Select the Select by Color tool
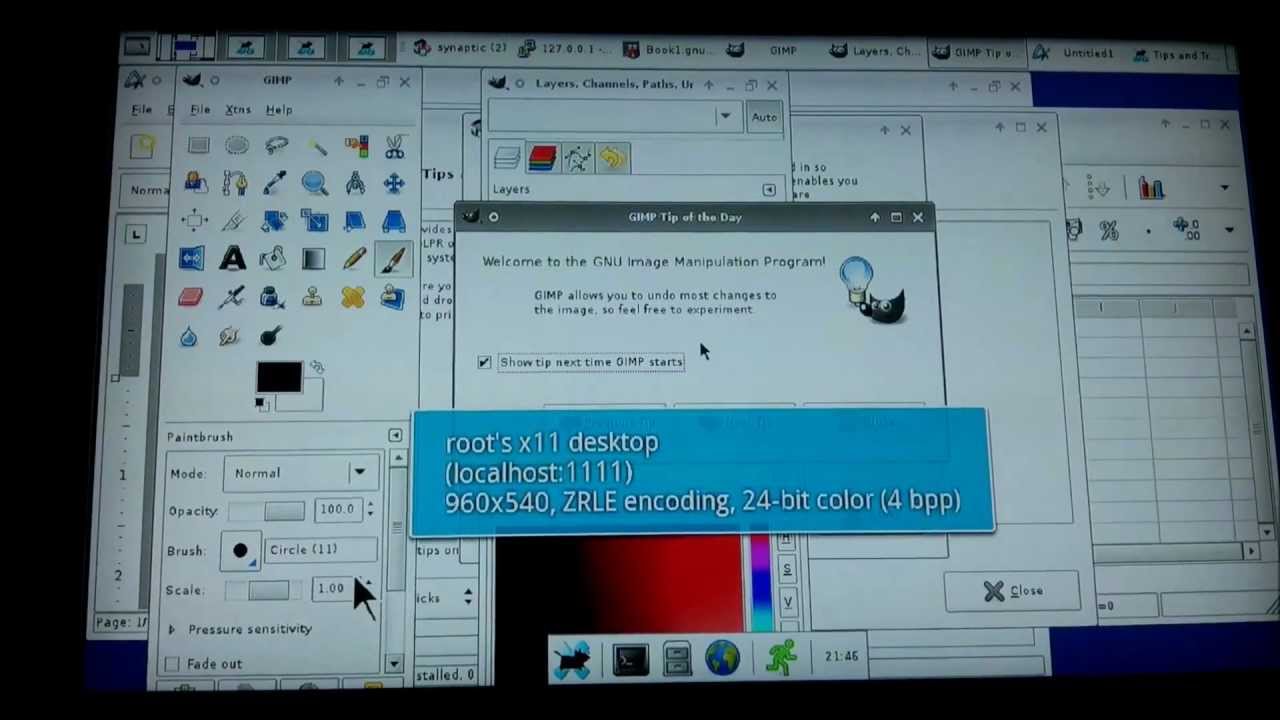 [356, 147]
